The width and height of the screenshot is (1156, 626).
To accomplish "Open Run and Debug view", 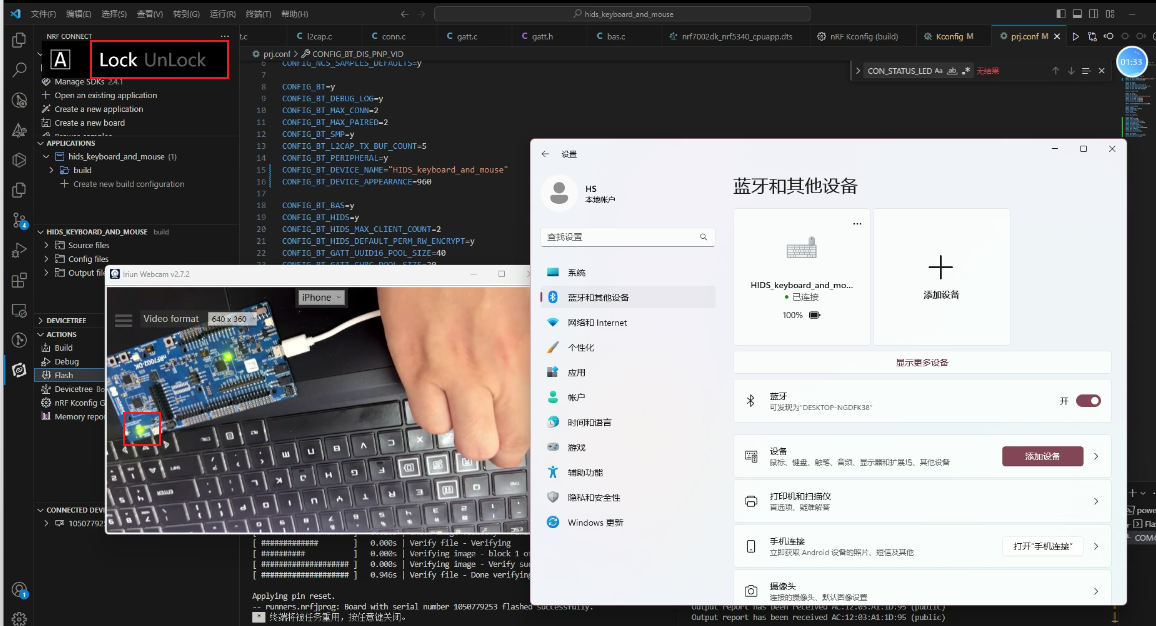I will pyautogui.click(x=19, y=251).
